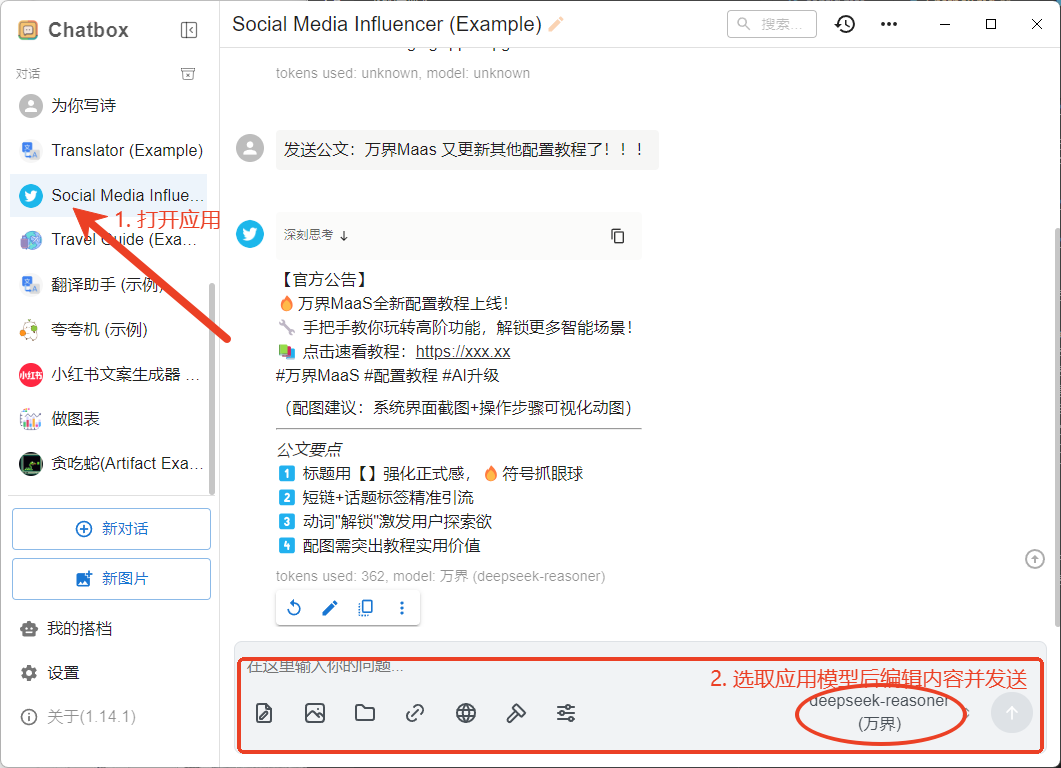Click the pencil icon to rename the conversation
The height and width of the screenshot is (768, 1061).
point(556,24)
